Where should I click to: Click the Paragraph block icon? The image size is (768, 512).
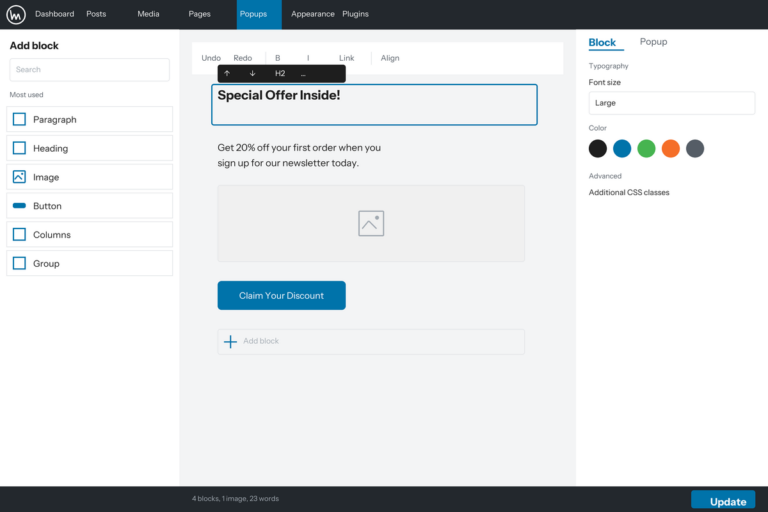[19, 119]
